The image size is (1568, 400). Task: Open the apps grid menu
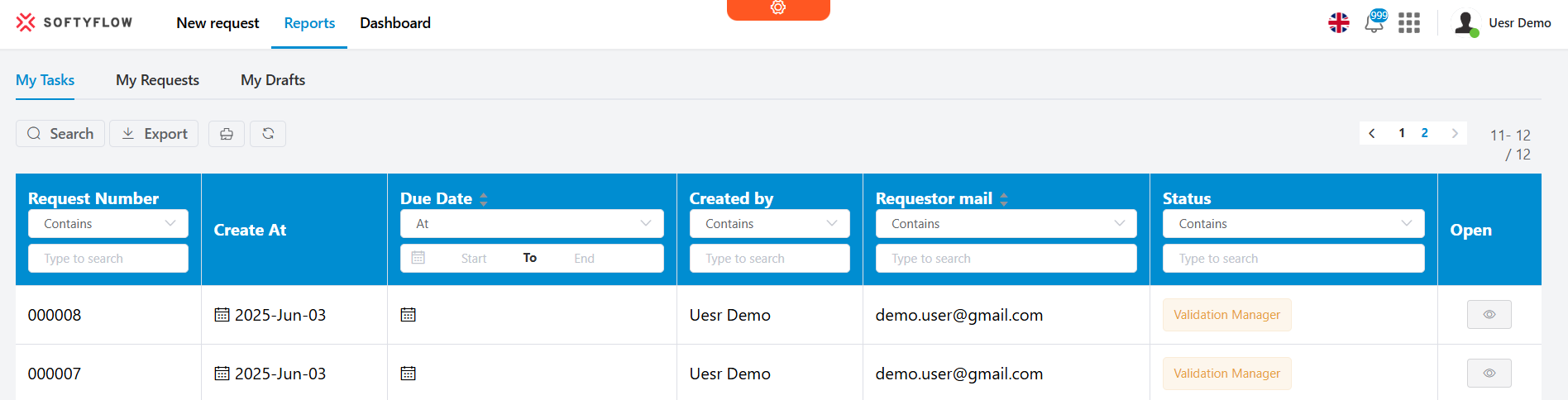1408,23
